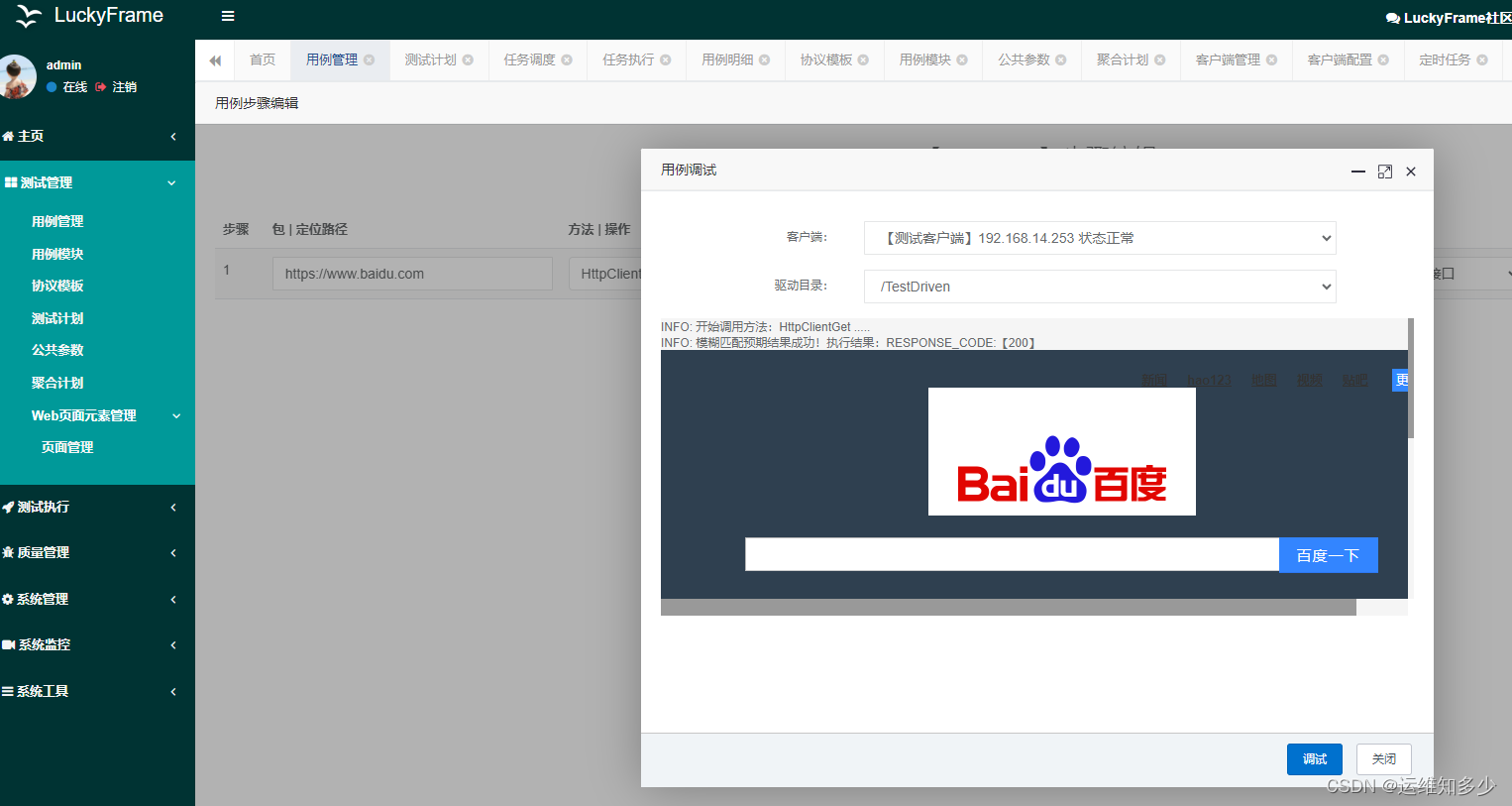Open 用例管理 in the sidebar
1512x806 pixels.
coord(57,221)
